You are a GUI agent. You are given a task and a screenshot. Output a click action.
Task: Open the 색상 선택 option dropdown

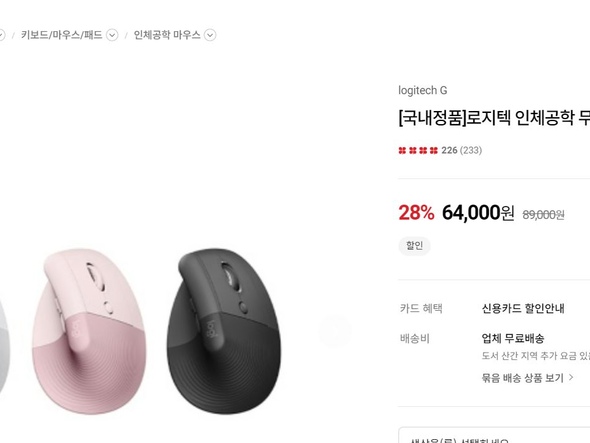click(494, 435)
